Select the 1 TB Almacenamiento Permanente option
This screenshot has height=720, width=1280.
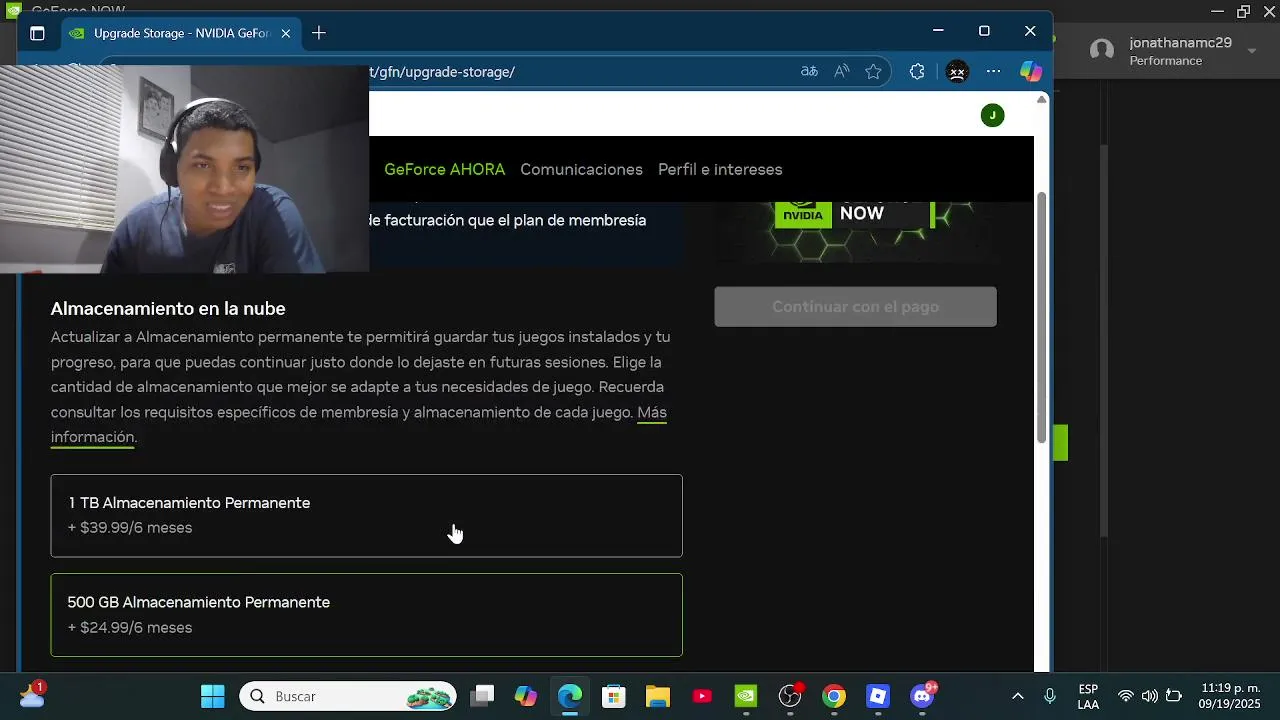(x=366, y=515)
